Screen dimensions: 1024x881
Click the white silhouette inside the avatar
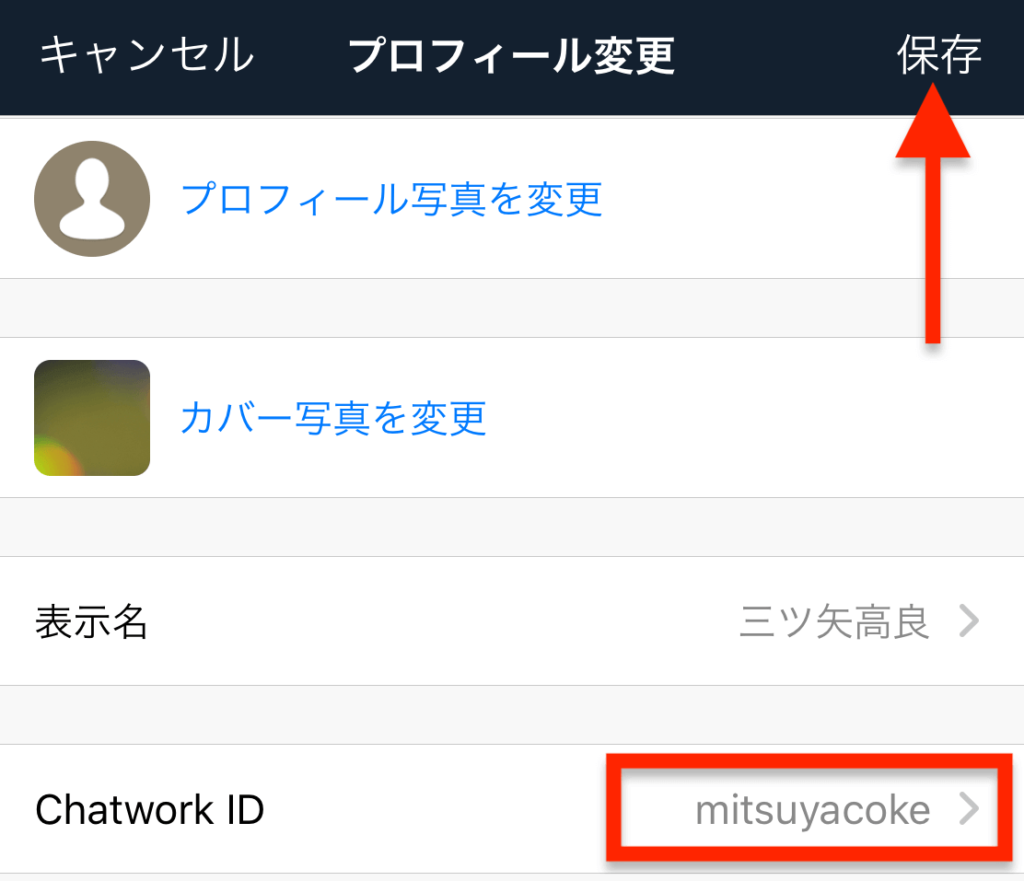click(92, 199)
